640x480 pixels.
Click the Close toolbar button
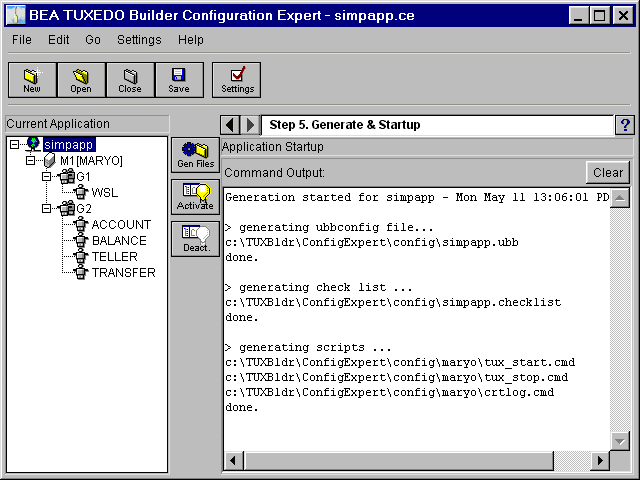[x=130, y=80]
